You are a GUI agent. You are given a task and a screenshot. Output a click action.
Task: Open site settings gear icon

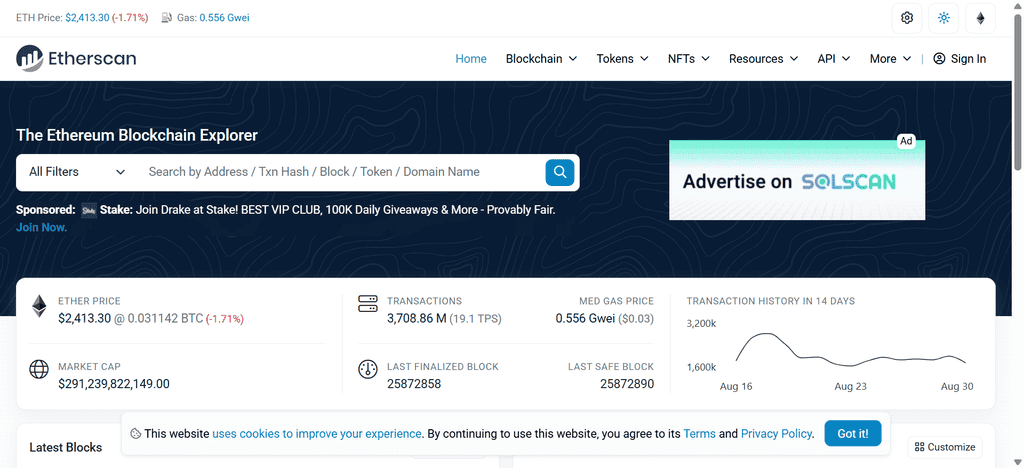[x=906, y=18]
